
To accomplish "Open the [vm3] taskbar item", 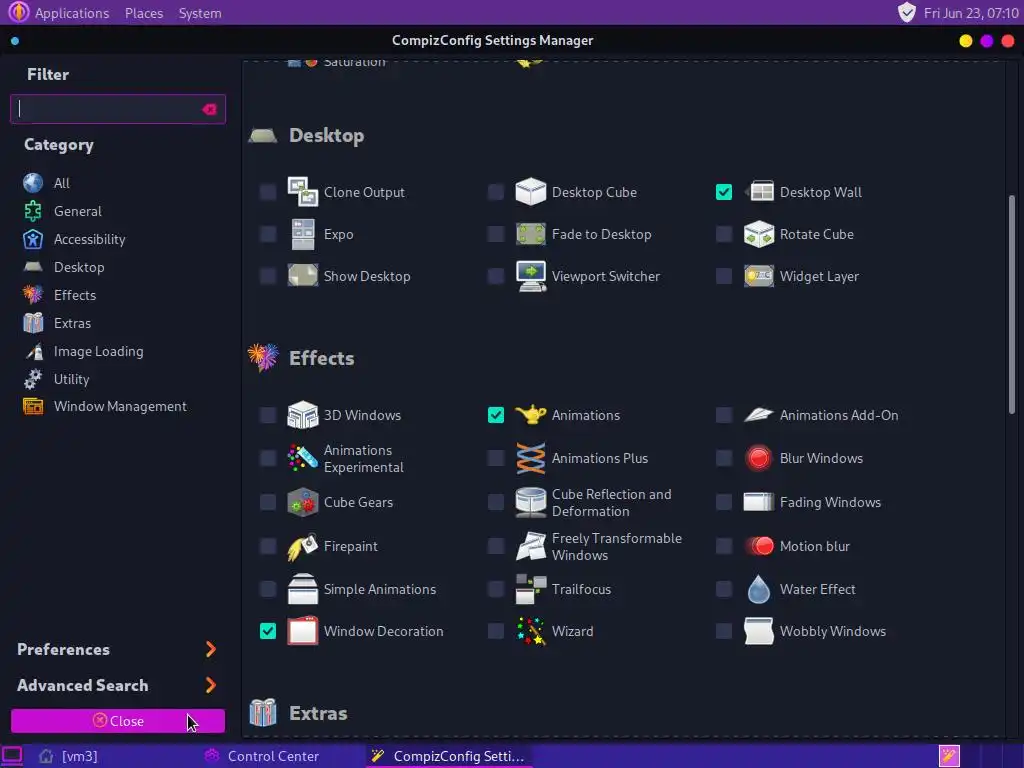I will (x=69, y=756).
